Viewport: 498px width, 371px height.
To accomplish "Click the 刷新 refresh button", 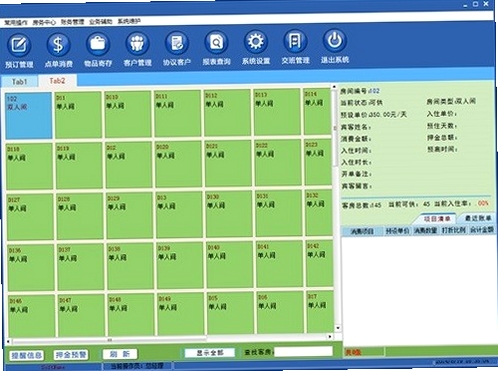I will [120, 354].
